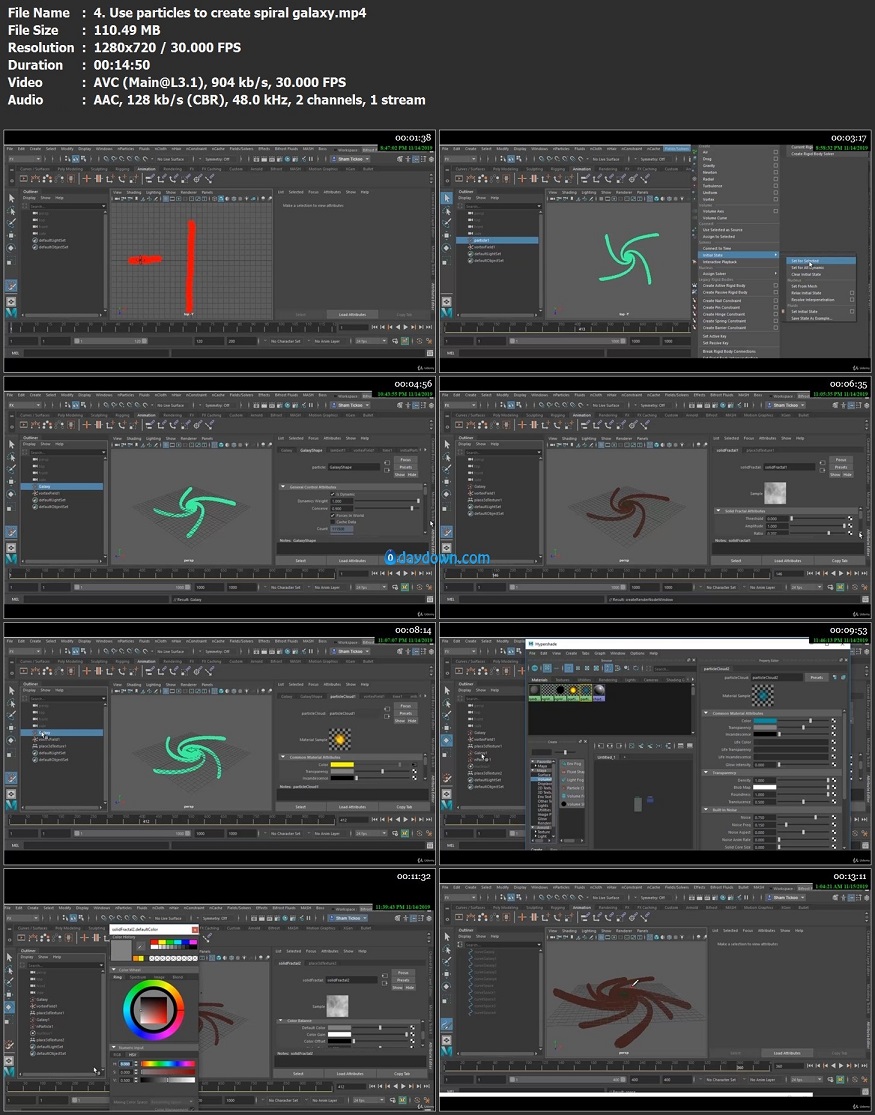Viewport: 875px width, 1115px height.
Task: Select arrow tool in 00:03:17 frame toolbox
Action: coord(447,198)
